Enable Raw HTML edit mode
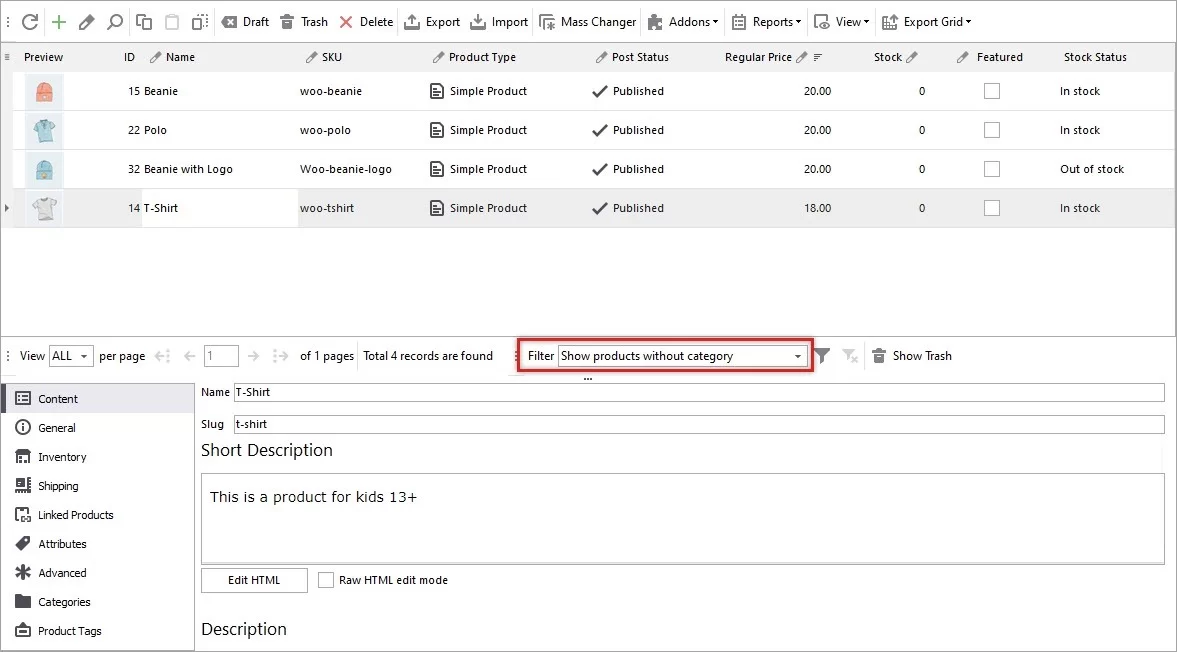Screen dimensions: 1177x652 coord(325,580)
